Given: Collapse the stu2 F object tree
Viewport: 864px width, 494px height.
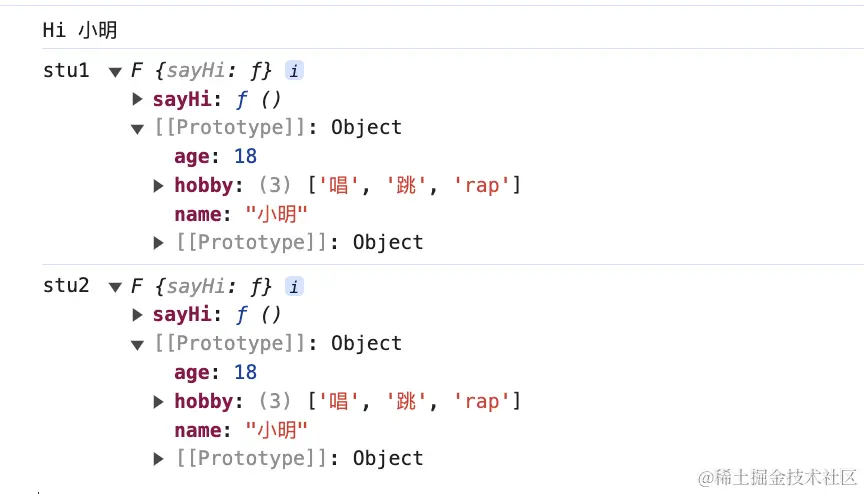Looking at the screenshot, I should pos(115,287).
